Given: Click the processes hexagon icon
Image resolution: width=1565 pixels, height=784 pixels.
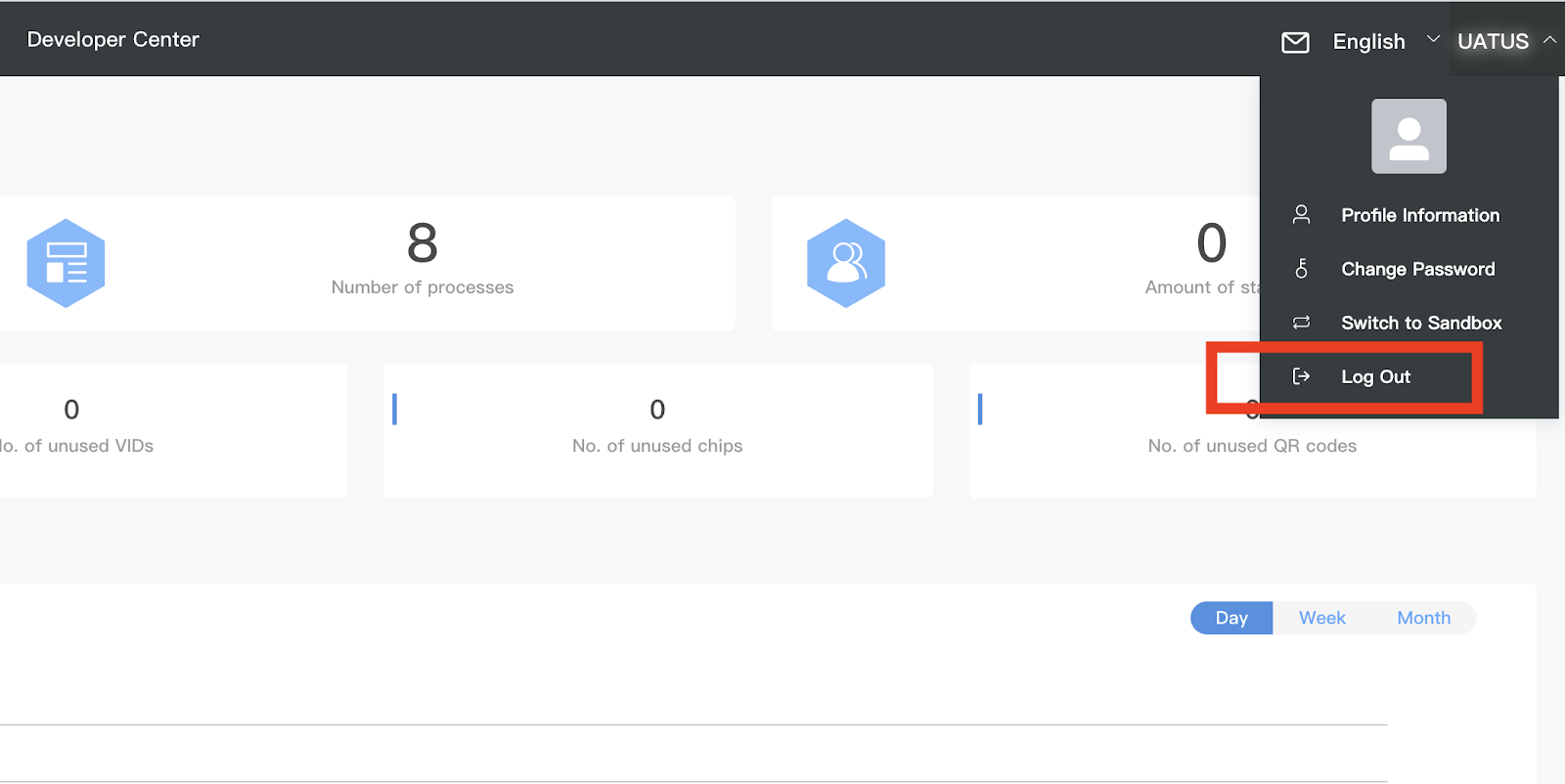Looking at the screenshot, I should (x=66, y=263).
